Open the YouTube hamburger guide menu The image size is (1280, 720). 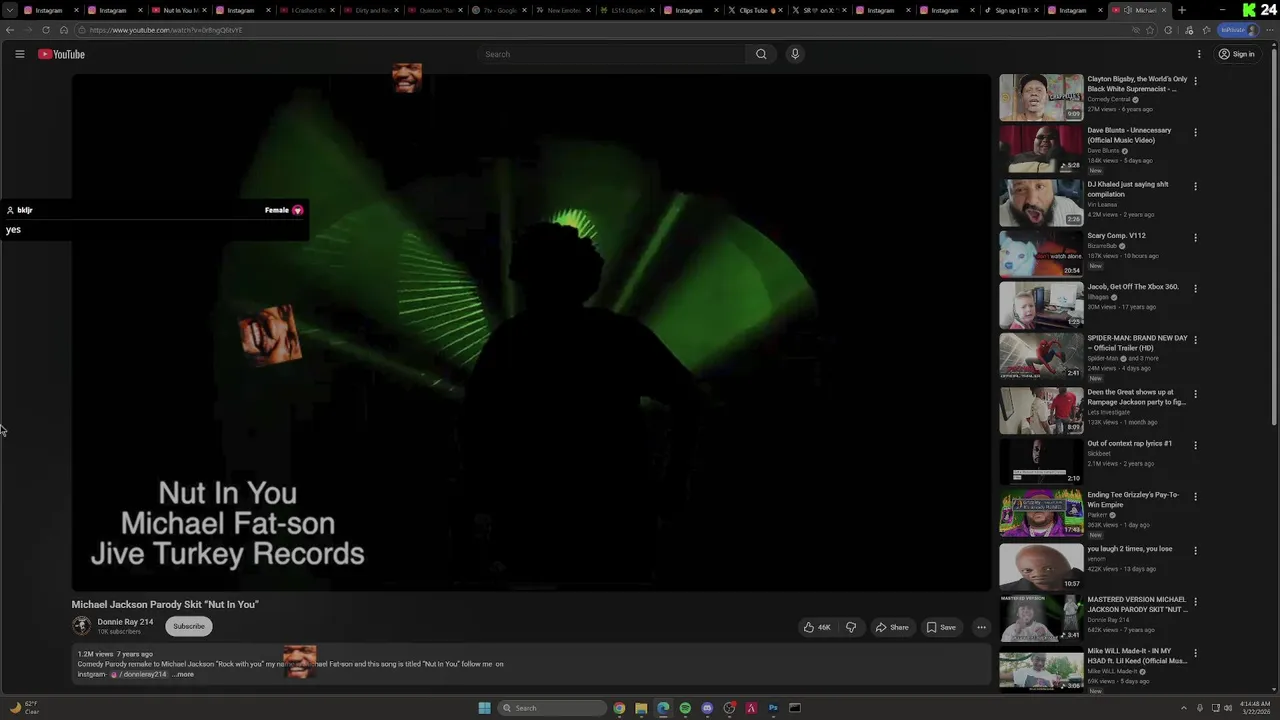(19, 54)
